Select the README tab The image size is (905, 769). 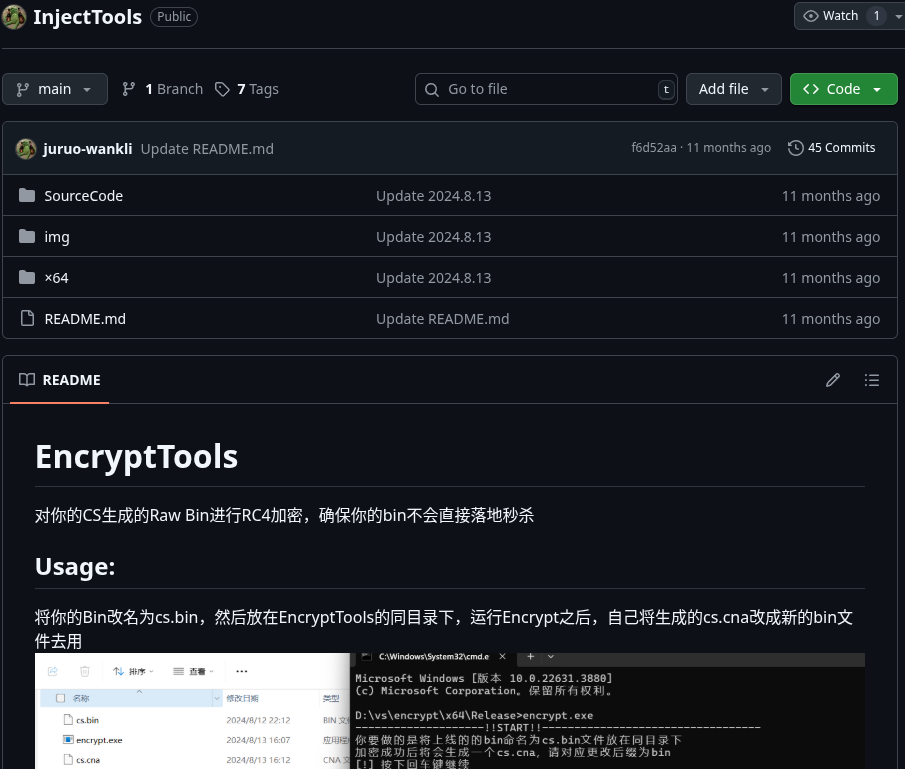click(x=60, y=380)
